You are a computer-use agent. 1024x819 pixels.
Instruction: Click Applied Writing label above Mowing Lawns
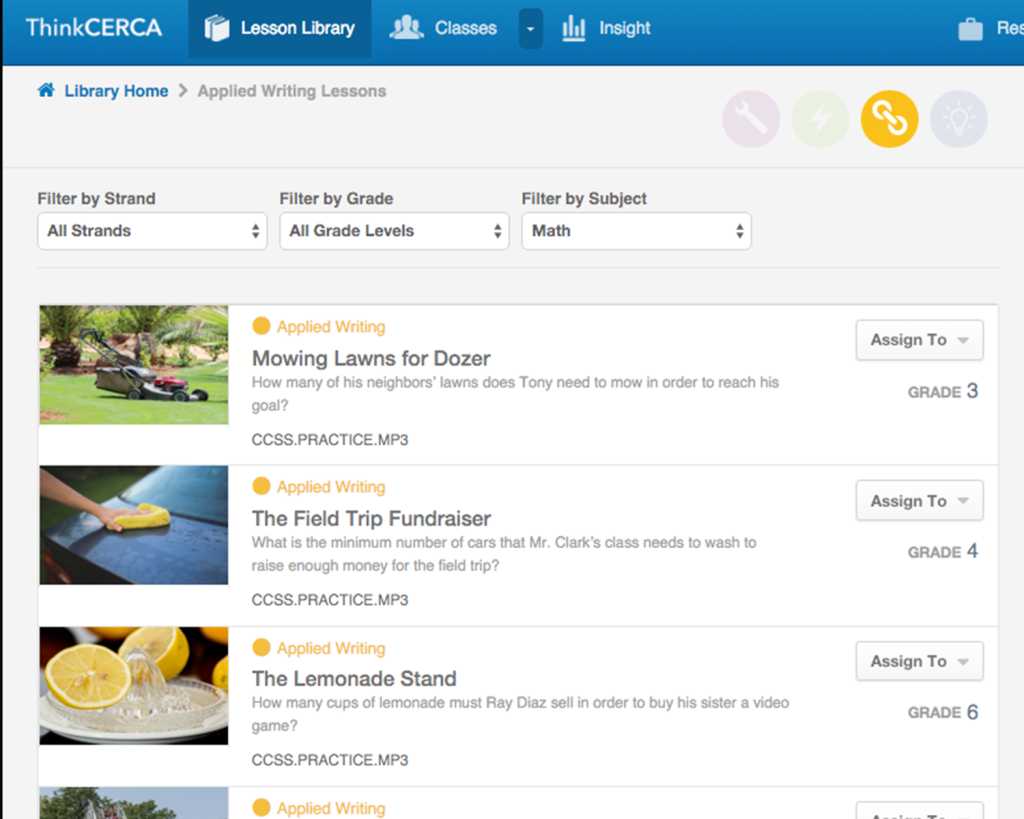click(331, 327)
